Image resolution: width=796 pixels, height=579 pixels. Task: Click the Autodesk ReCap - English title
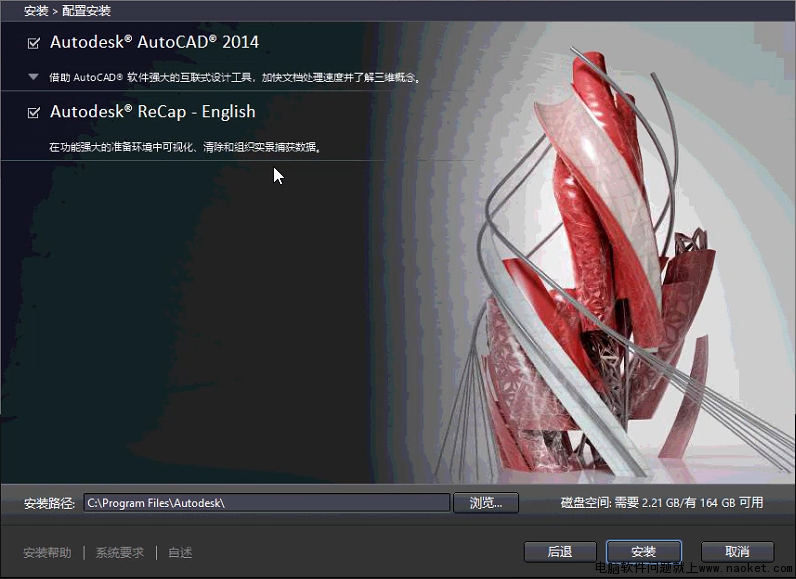(152, 111)
